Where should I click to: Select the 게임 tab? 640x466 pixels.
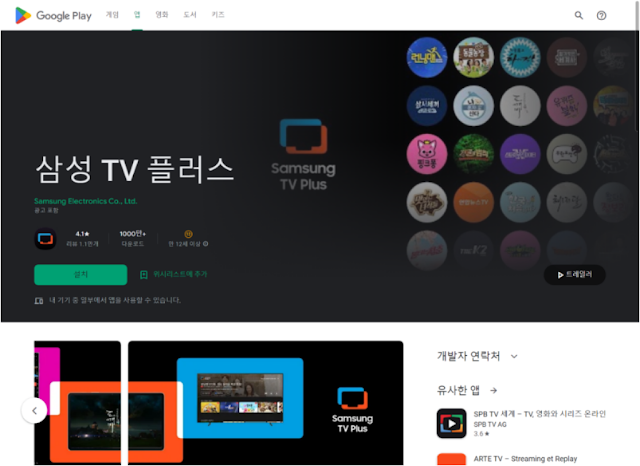[x=112, y=15]
